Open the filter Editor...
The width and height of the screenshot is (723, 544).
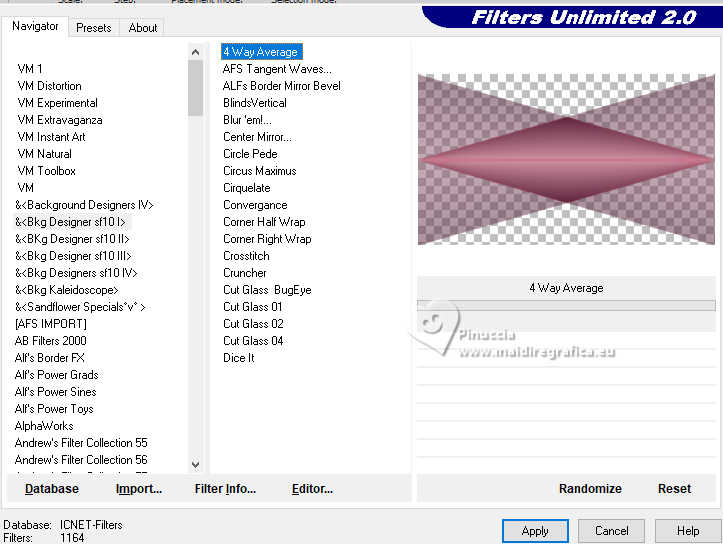(x=312, y=489)
